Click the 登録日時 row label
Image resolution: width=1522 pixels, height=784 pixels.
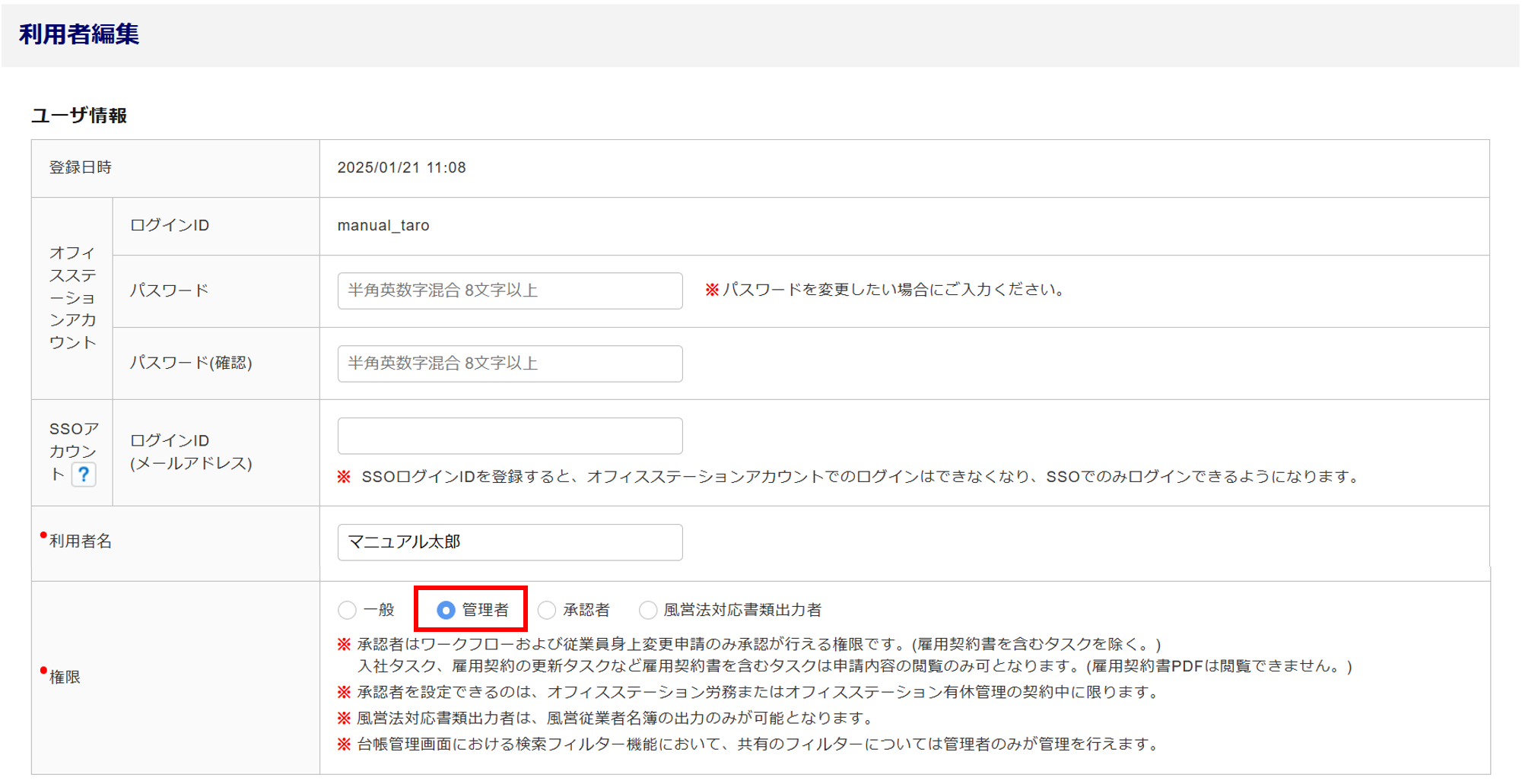pyautogui.click(x=81, y=168)
